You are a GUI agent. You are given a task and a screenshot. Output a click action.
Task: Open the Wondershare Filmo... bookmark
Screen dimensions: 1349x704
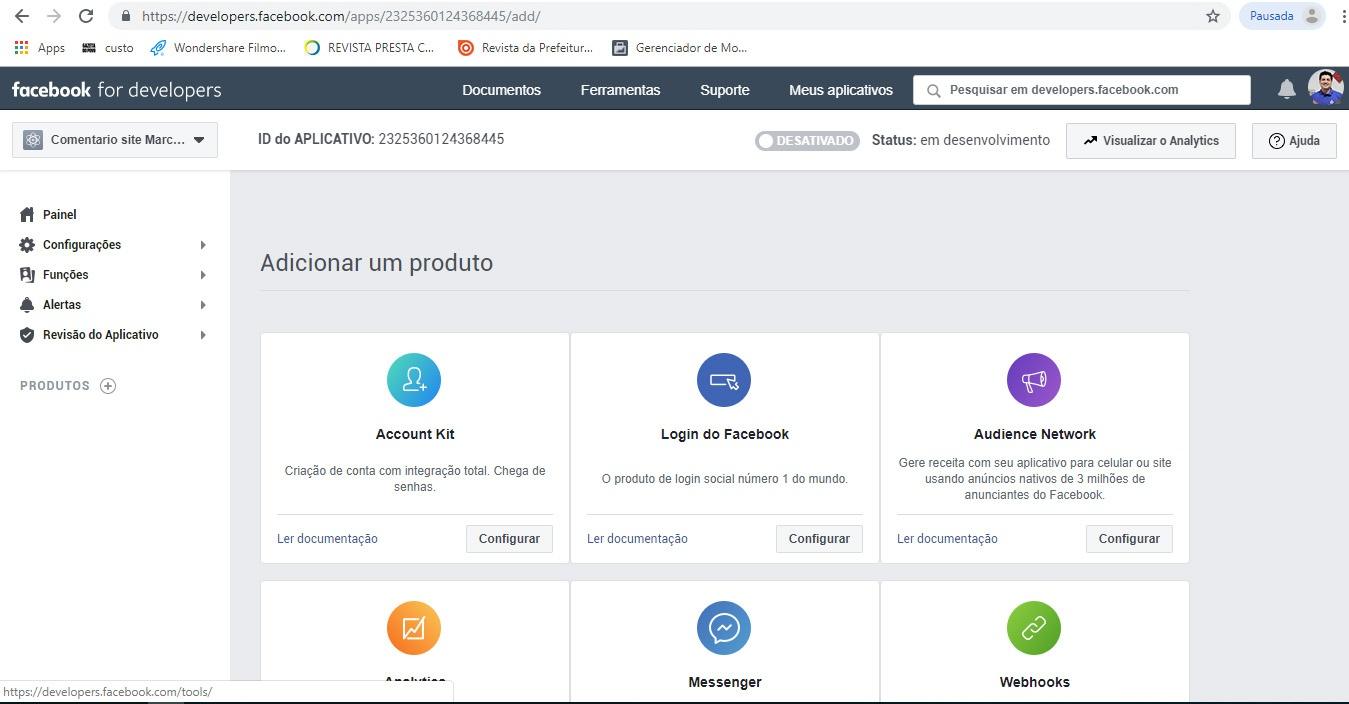click(x=218, y=47)
